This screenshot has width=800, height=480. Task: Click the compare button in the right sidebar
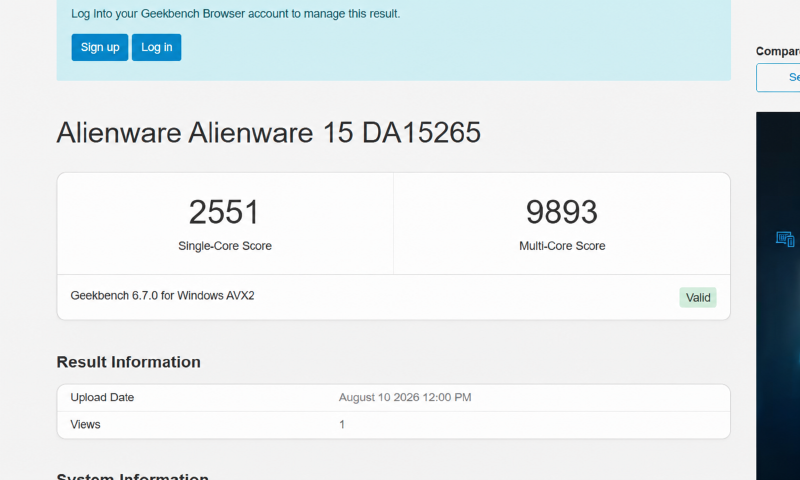tap(778, 78)
